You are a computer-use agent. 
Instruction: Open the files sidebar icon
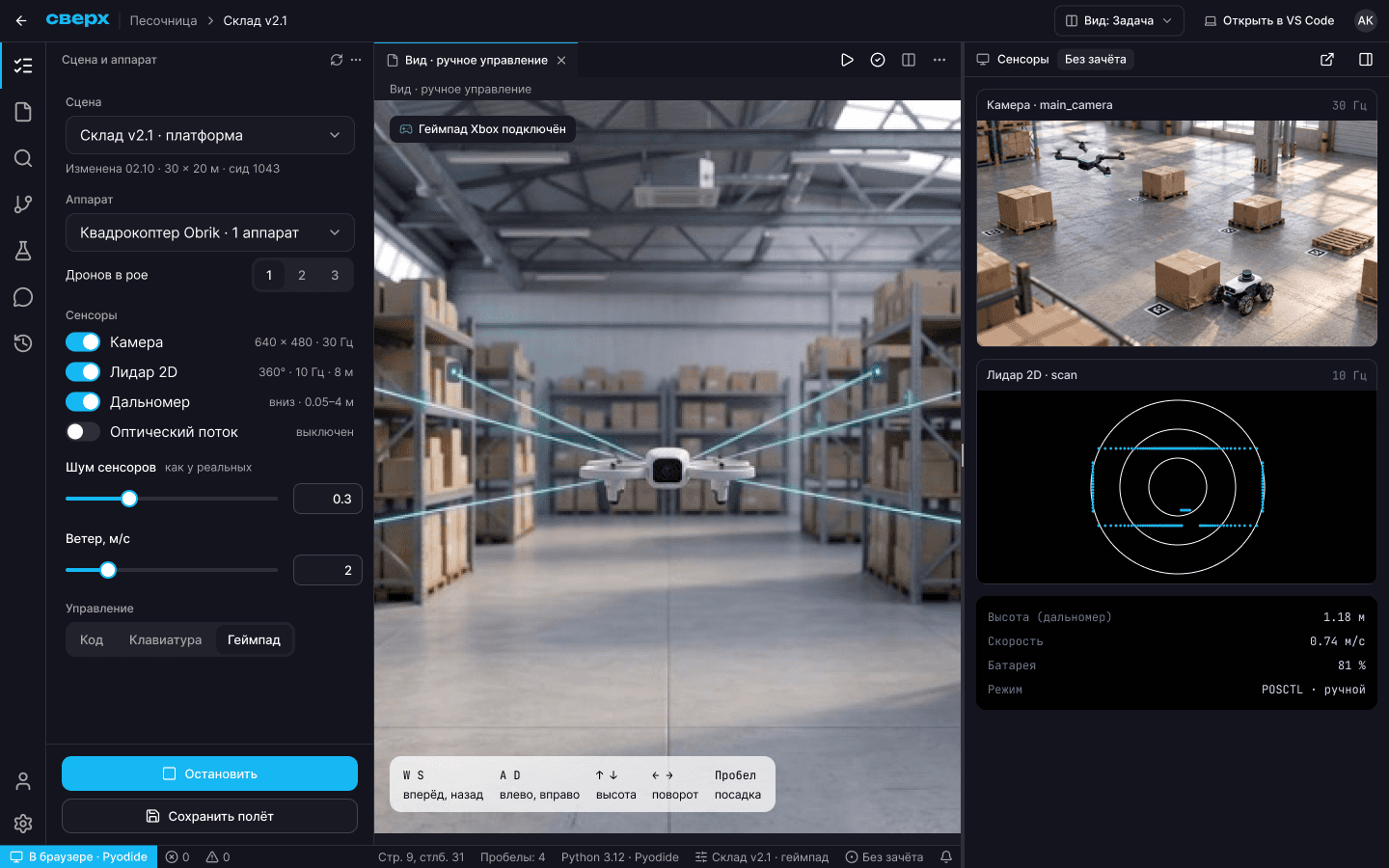pos(23,112)
